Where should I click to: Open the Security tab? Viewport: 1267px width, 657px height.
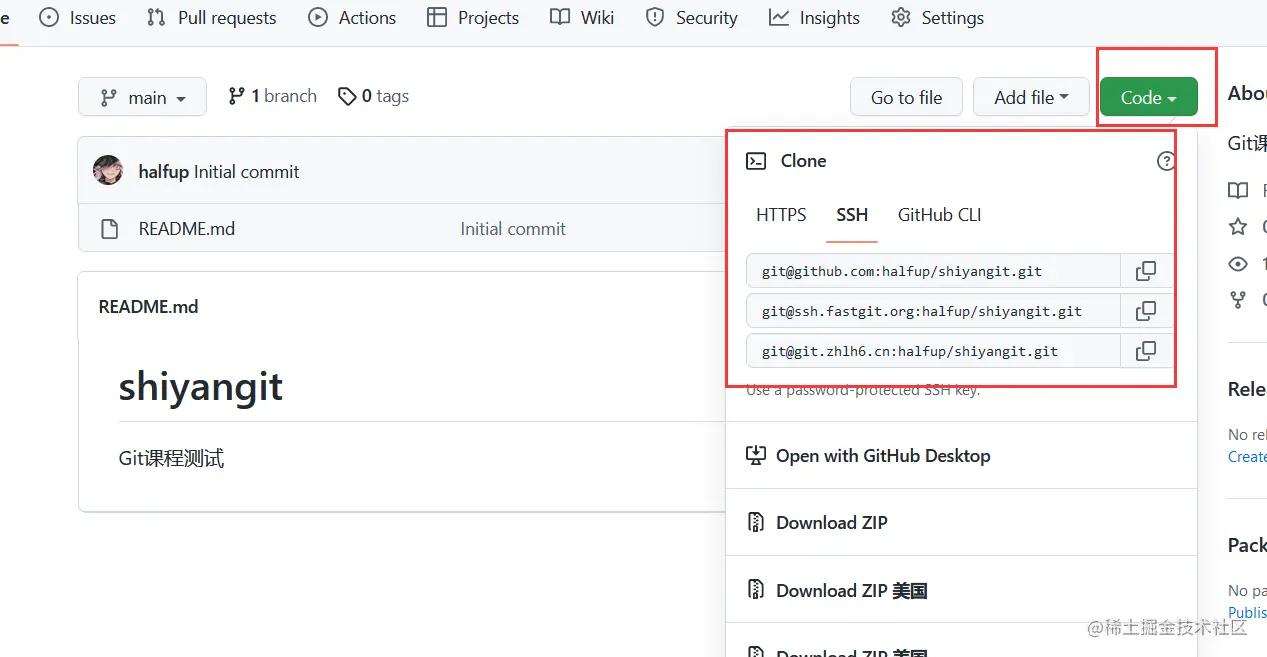691,18
